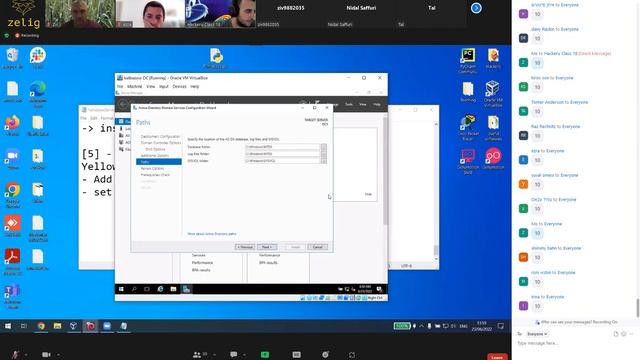
Task: Click the Start button inside the VM
Action: point(121,289)
